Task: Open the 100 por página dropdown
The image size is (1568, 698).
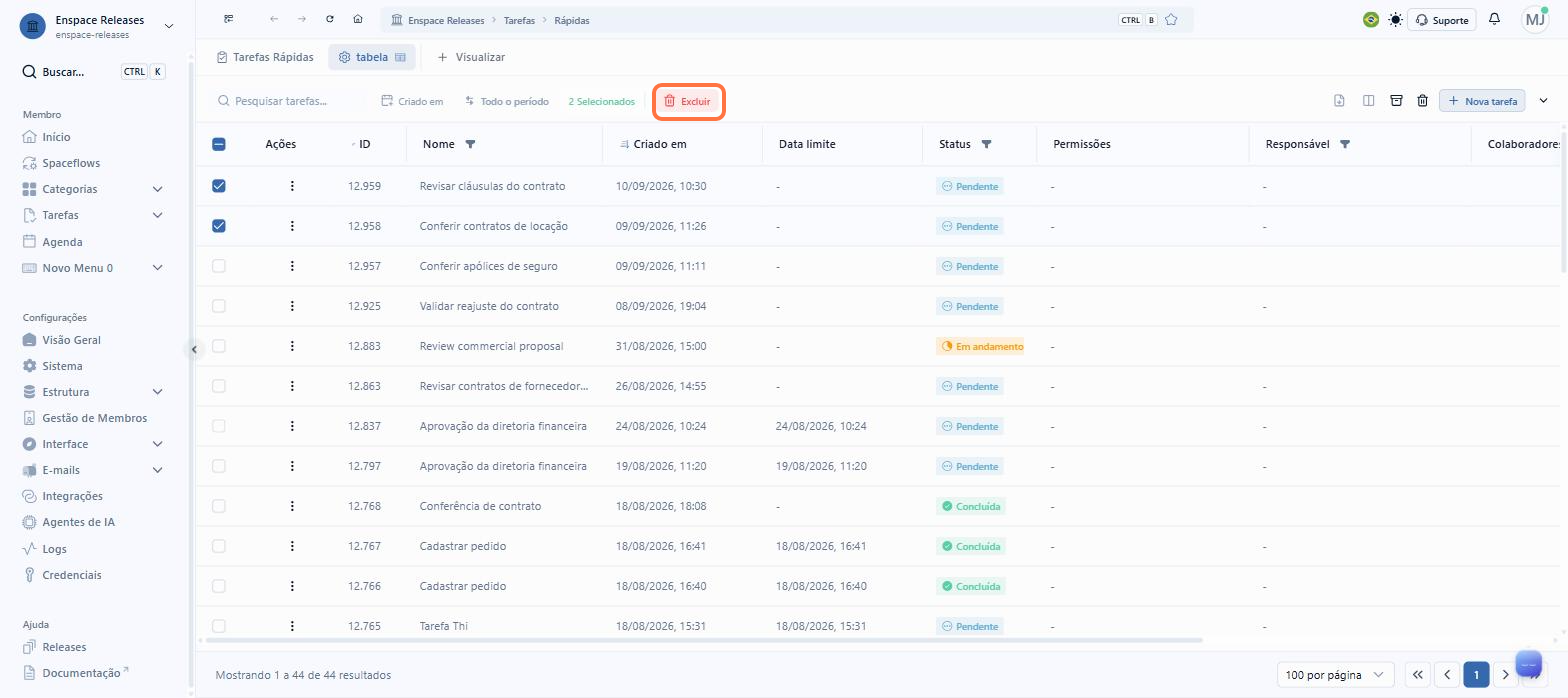Action: 1336,675
